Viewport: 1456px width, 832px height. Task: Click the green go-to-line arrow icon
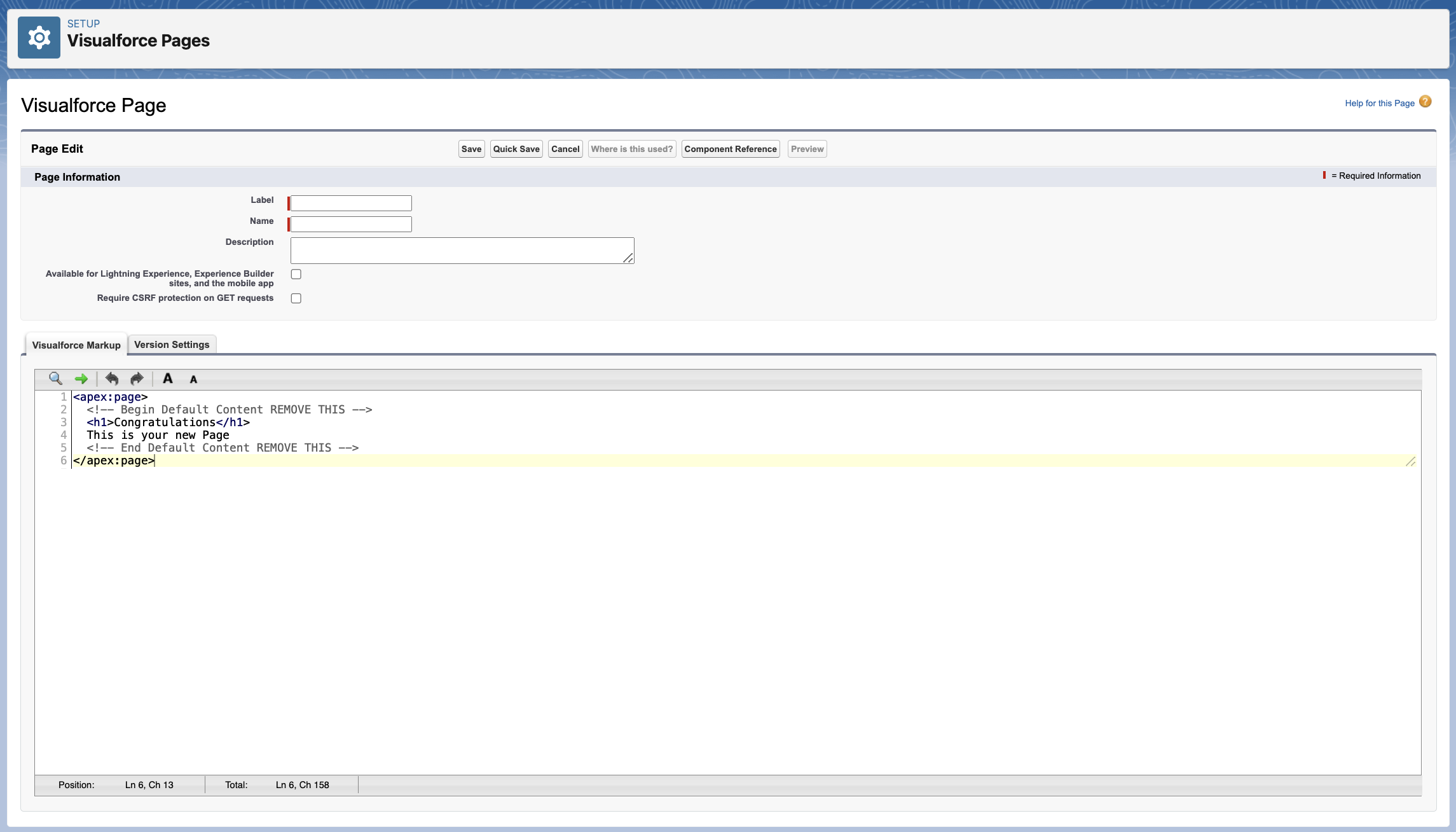pyautogui.click(x=81, y=379)
